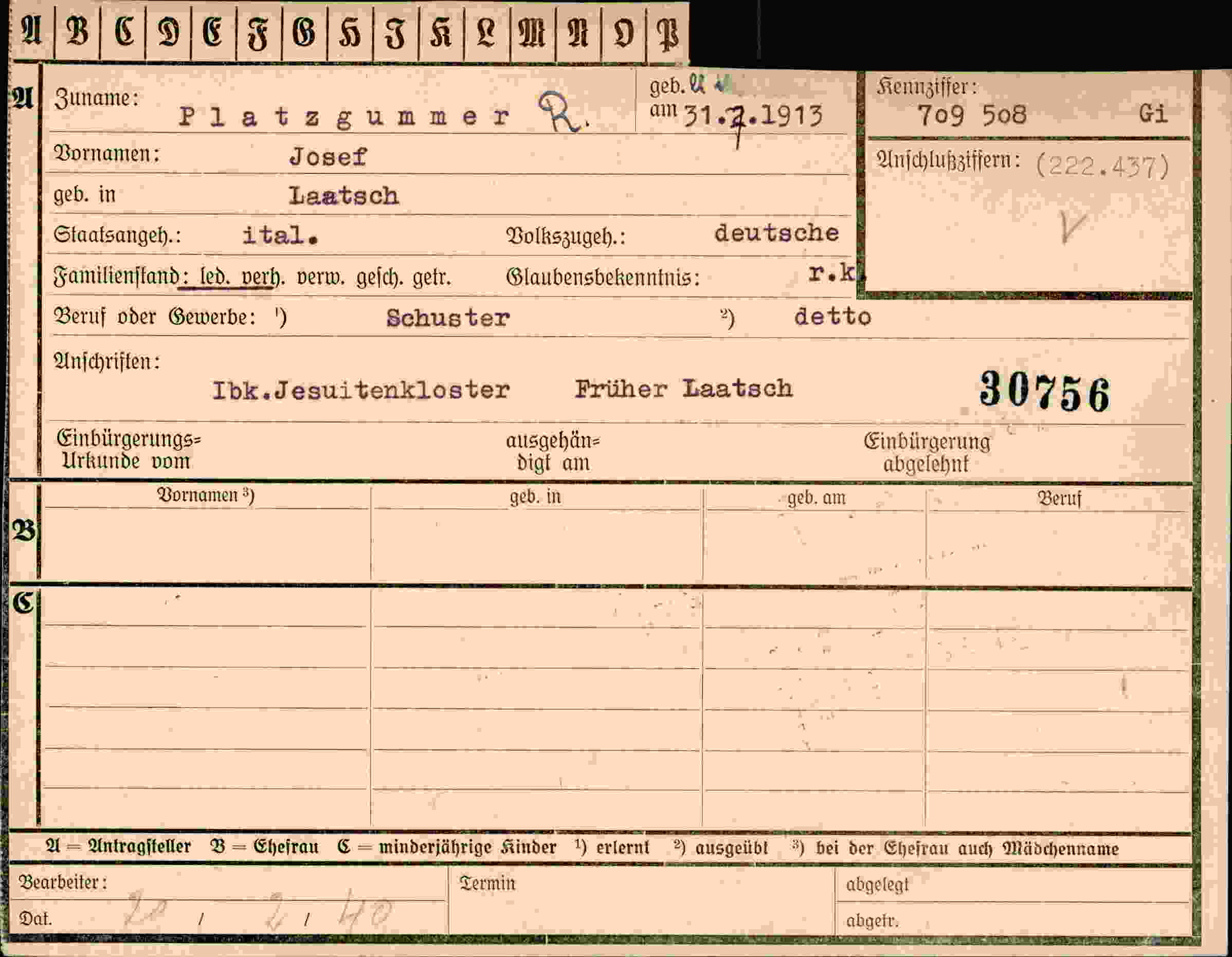Click the gesch. marital status option

[379, 278]
